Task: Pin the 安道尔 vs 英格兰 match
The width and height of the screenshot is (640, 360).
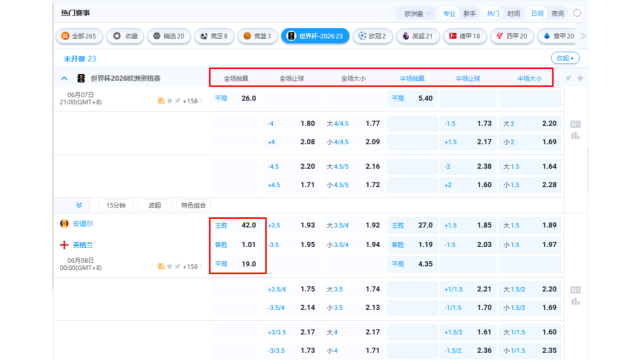Action: click(x=178, y=266)
